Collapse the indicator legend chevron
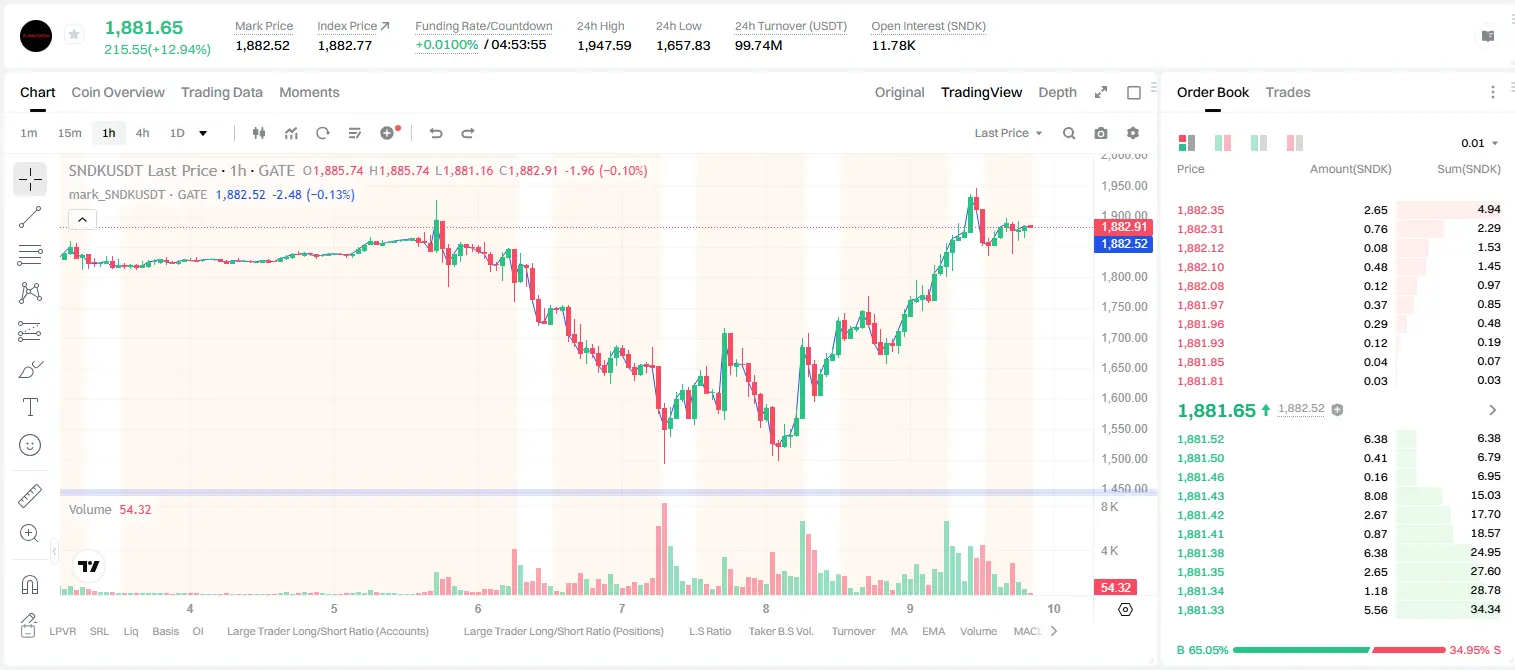Viewport: 1515px width, 670px height. pos(83,220)
